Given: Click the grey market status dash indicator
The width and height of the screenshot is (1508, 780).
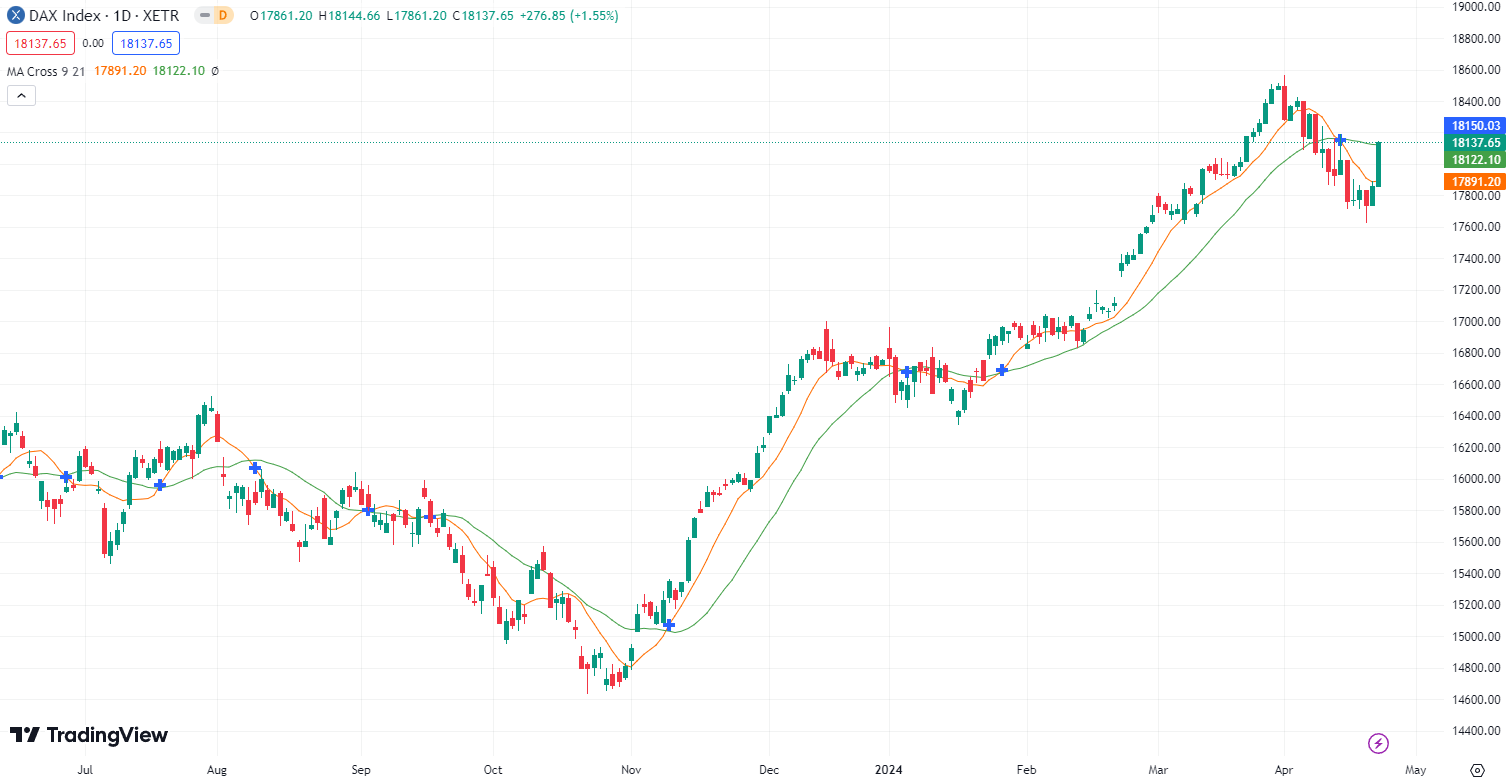Looking at the screenshot, I should (204, 16).
